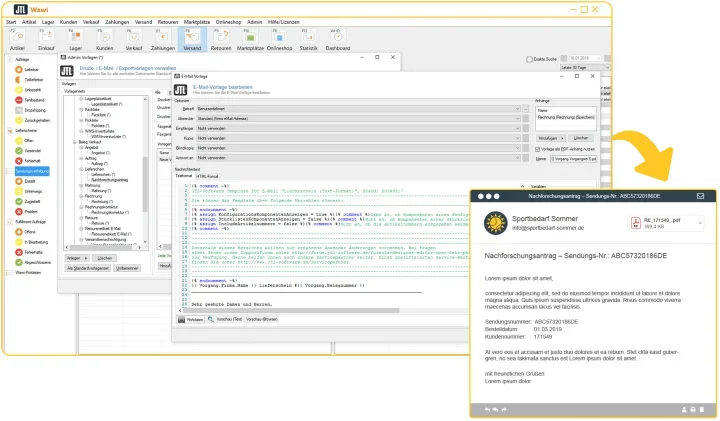Click the PDF attachment icon RE_171549
The image size is (720, 421).
click(636, 223)
